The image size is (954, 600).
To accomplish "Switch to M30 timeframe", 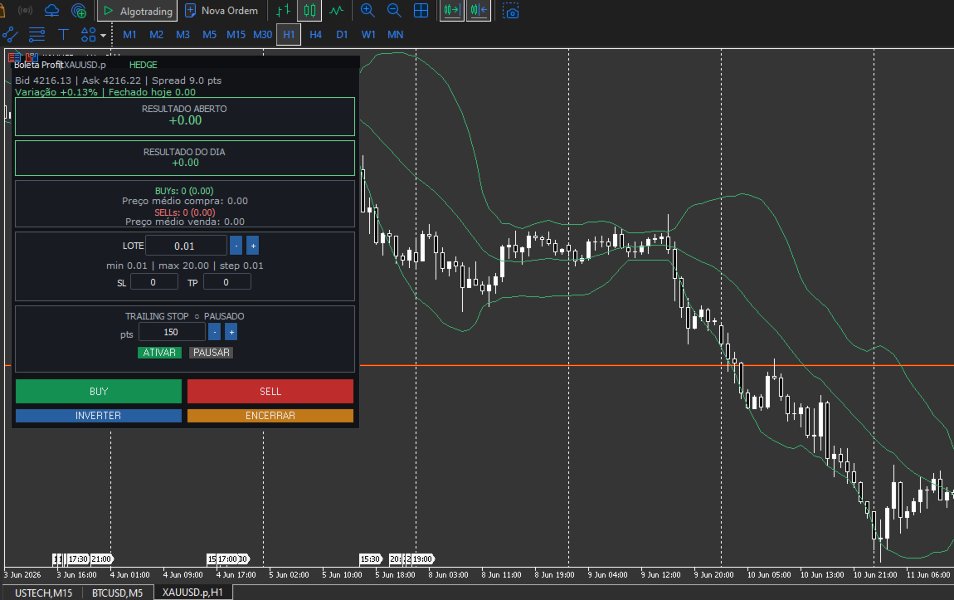I will 262,35.
